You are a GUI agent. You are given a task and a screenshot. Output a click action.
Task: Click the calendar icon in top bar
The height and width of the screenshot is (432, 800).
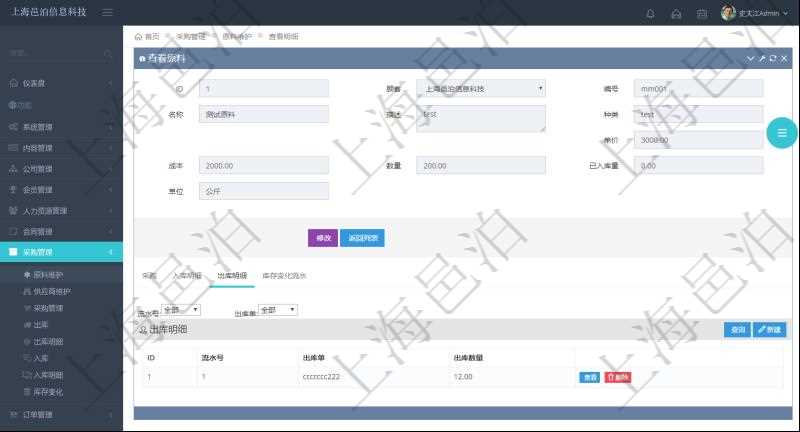[701, 14]
